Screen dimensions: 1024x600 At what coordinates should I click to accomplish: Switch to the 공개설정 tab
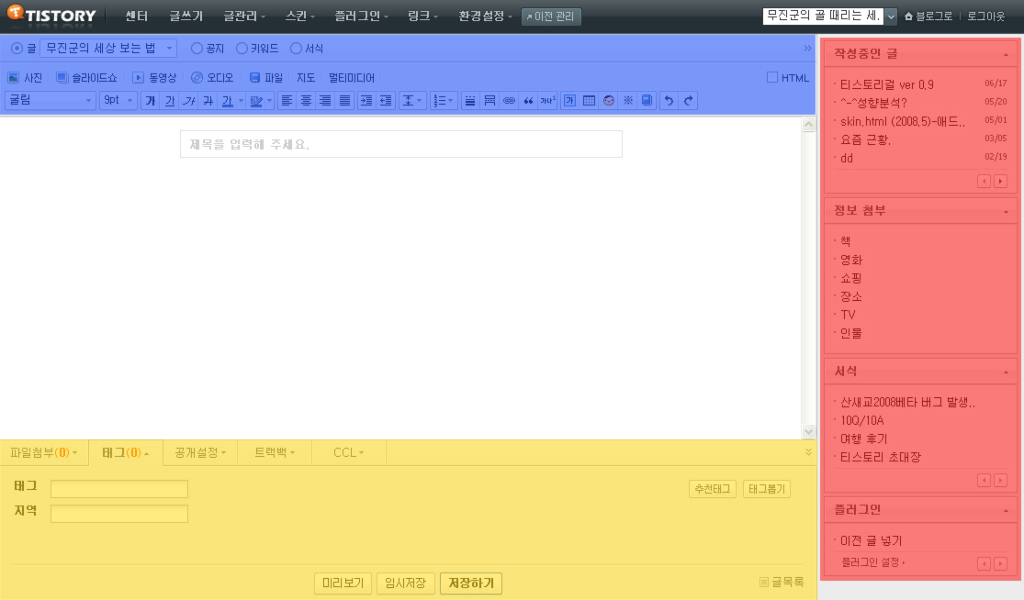pos(200,452)
